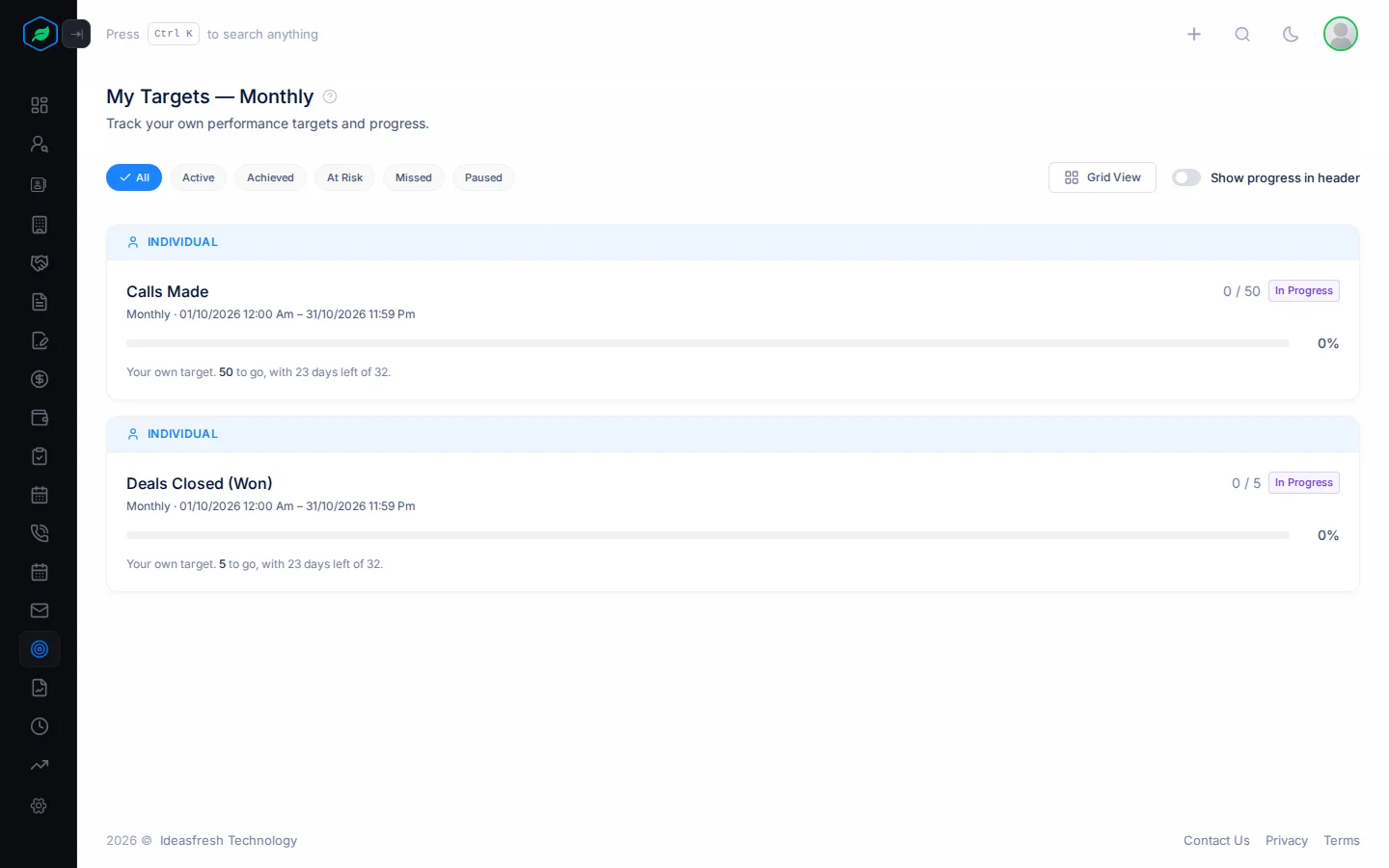1389x868 pixels.
Task: Open the settings gear icon in sidebar
Action: 40,805
